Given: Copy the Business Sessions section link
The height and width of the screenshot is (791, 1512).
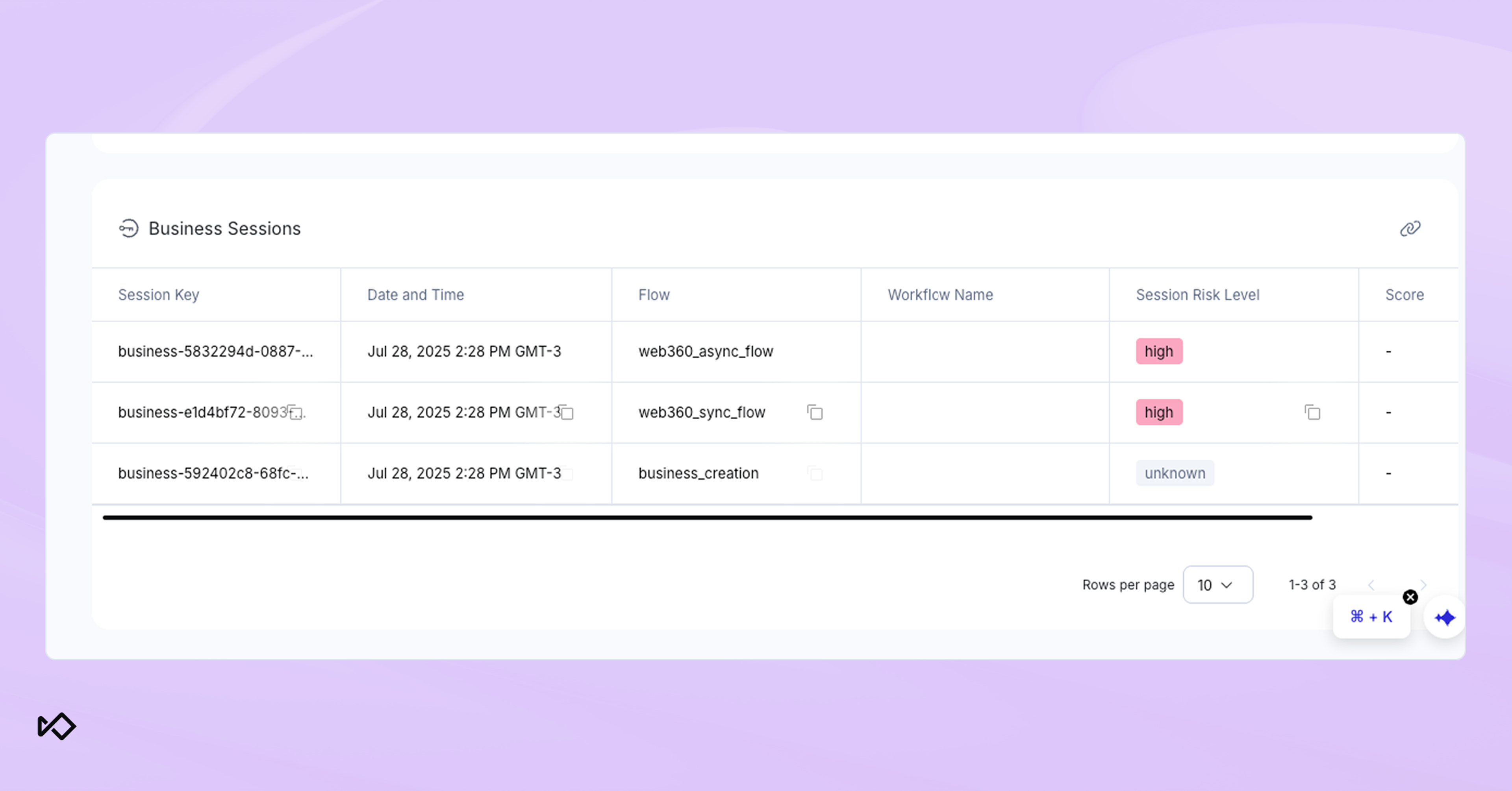Looking at the screenshot, I should (1410, 228).
